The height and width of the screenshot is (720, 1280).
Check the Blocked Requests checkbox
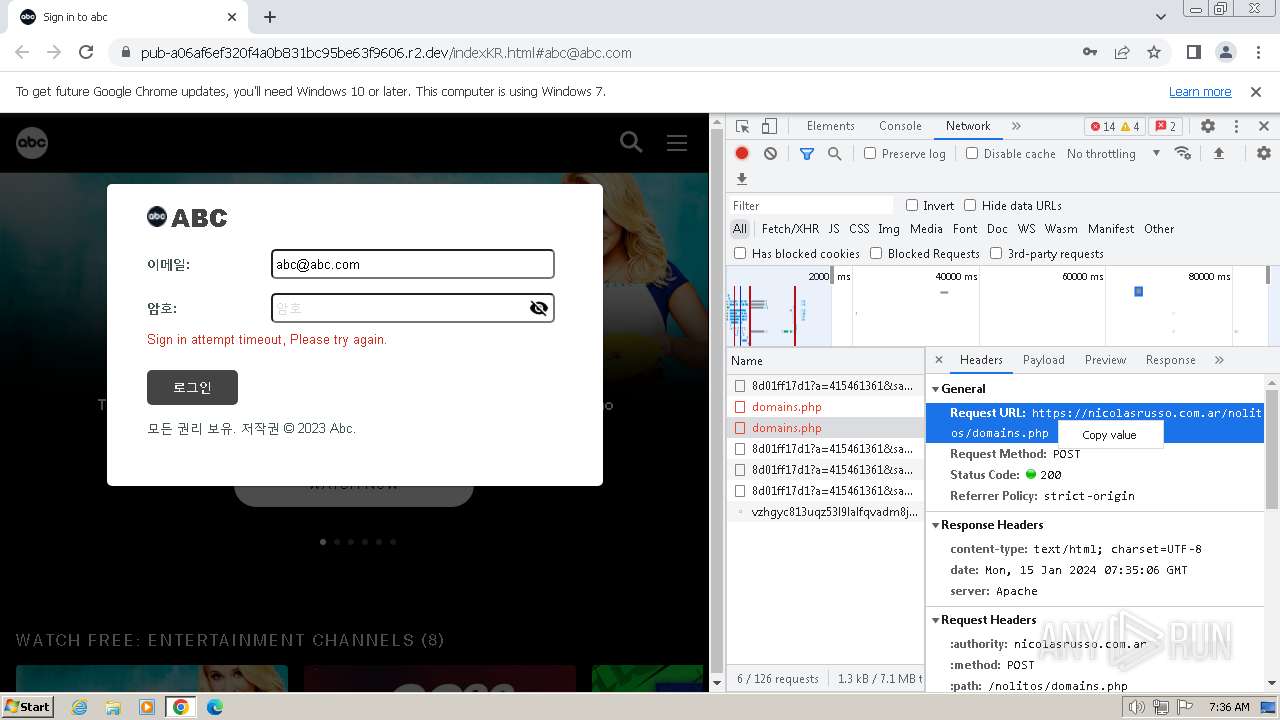coord(876,253)
